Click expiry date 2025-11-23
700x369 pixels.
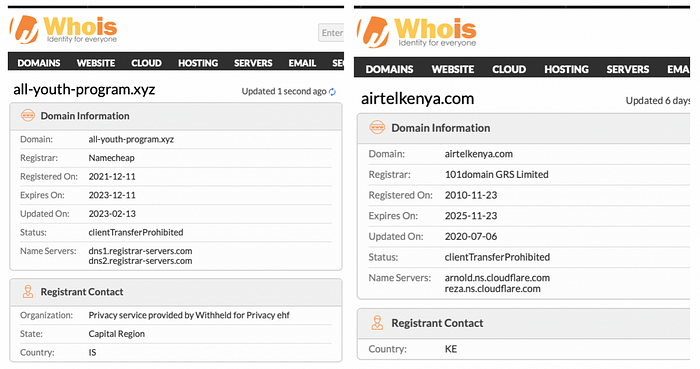(x=471, y=216)
